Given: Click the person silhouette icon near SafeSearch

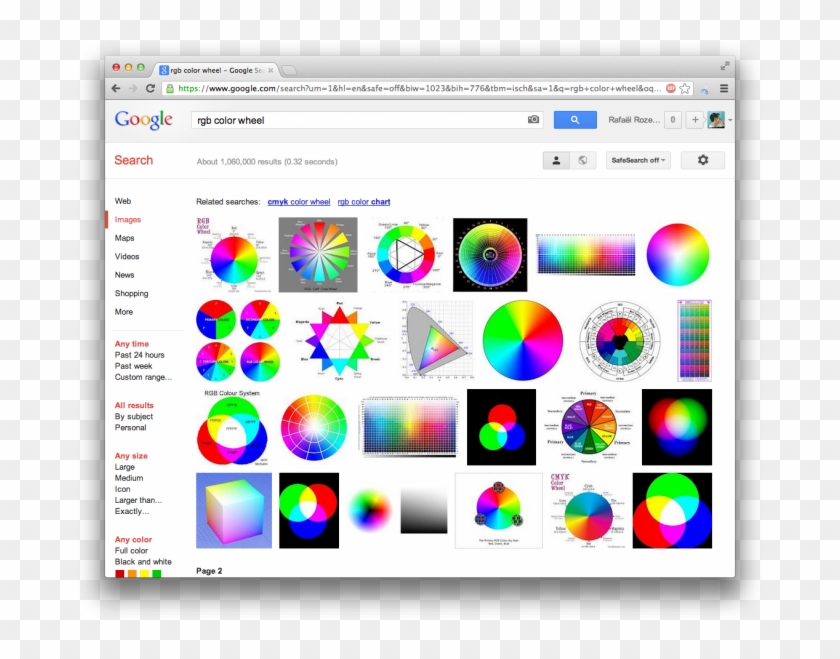Looking at the screenshot, I should 556,159.
